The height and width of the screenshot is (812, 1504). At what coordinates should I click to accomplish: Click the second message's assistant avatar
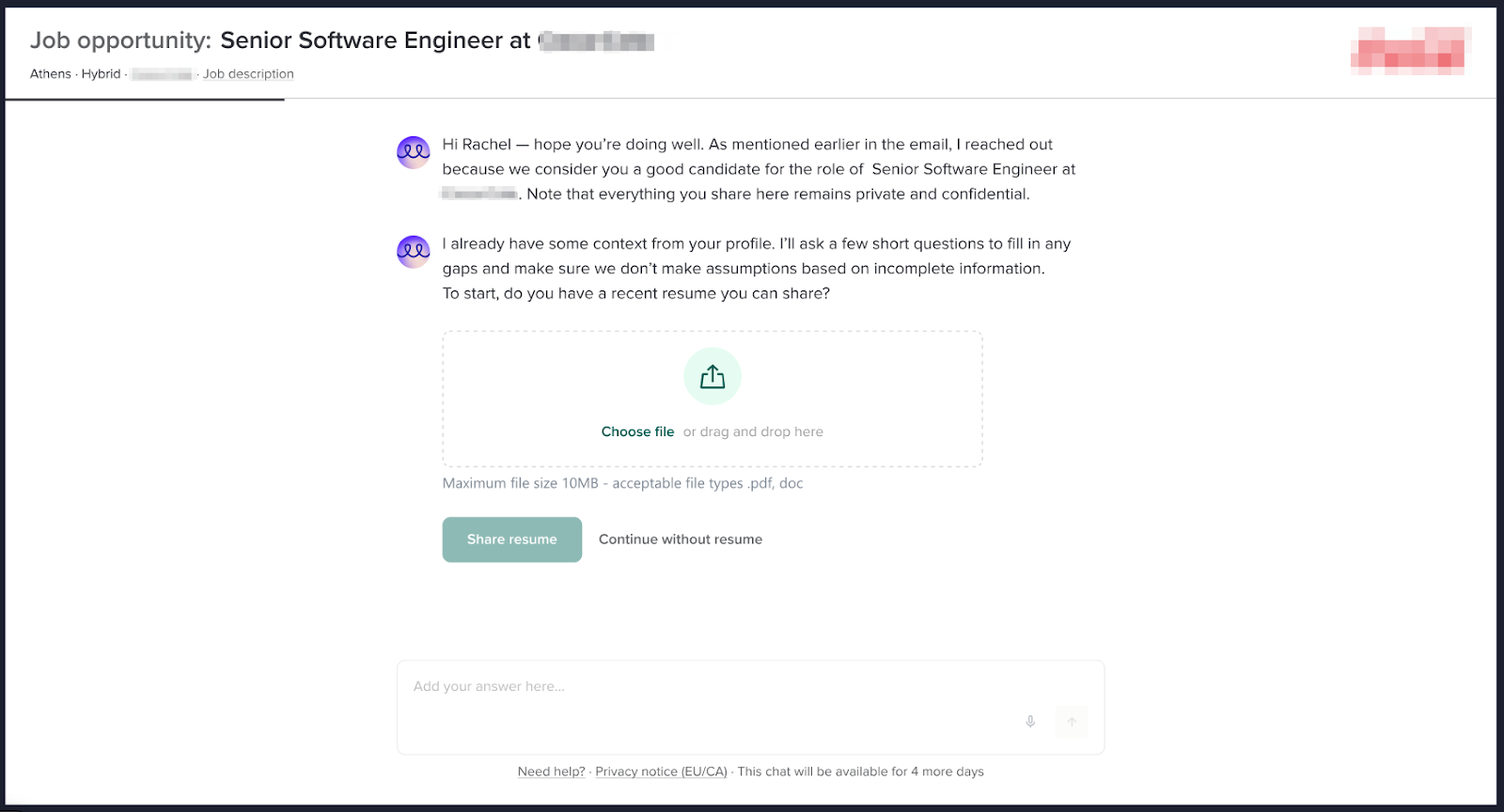tap(414, 252)
